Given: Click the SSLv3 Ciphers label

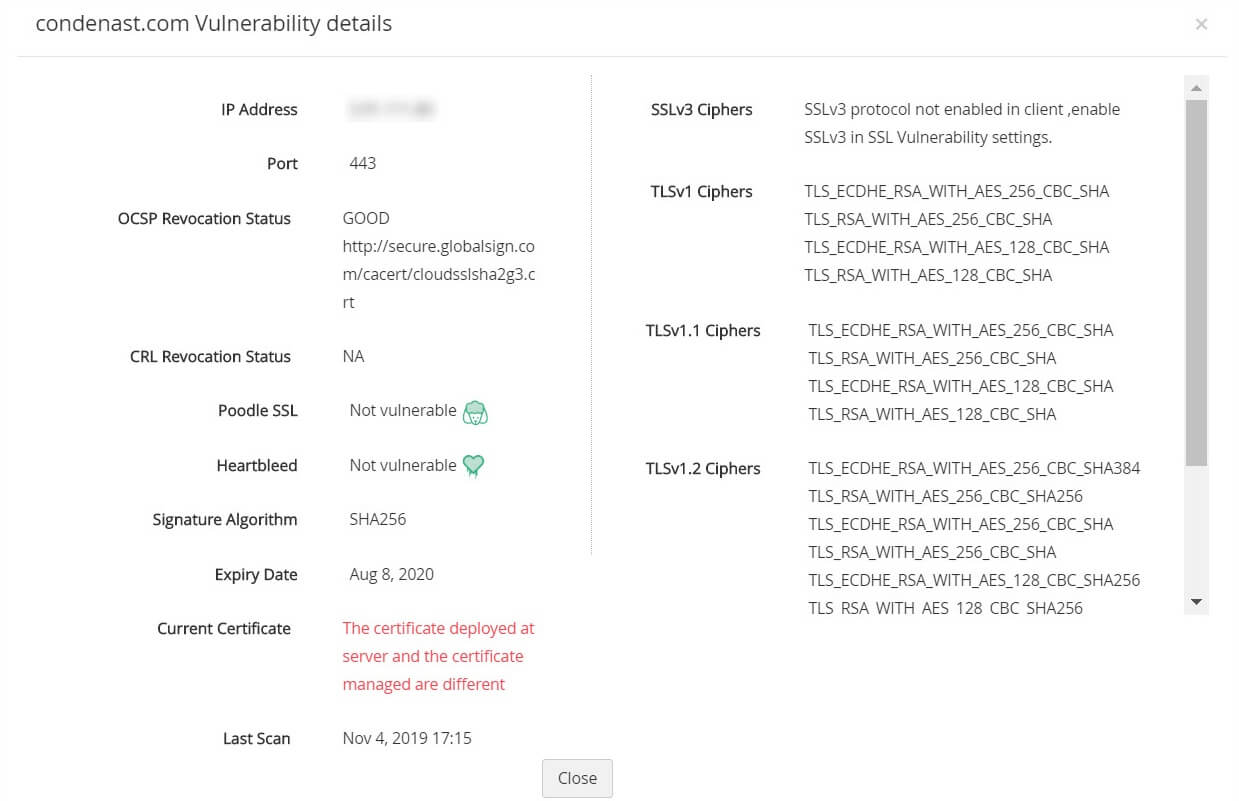Looking at the screenshot, I should click(x=701, y=110).
